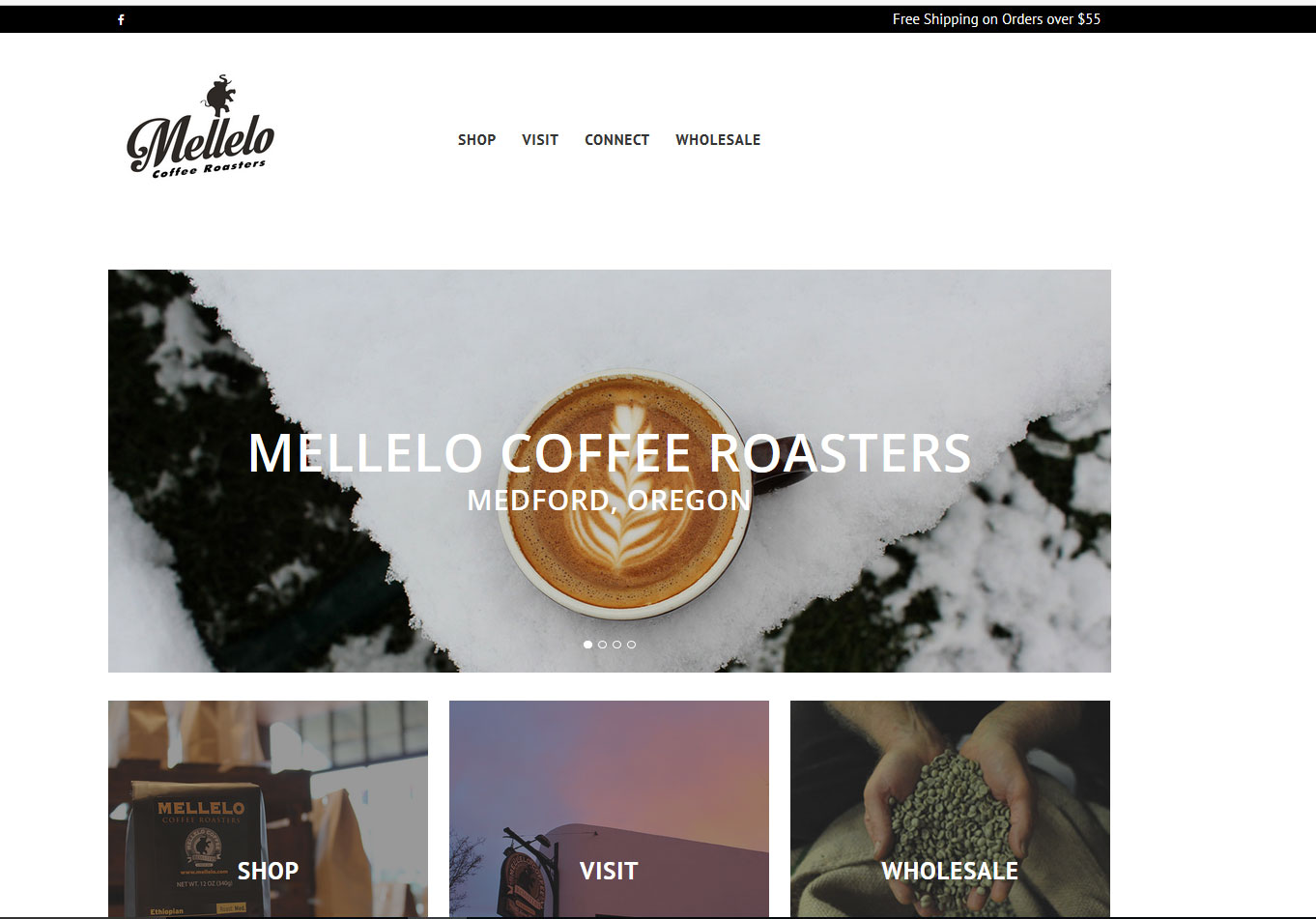Select the first slider dot indicator
The image size is (1316, 919).
pyautogui.click(x=587, y=644)
